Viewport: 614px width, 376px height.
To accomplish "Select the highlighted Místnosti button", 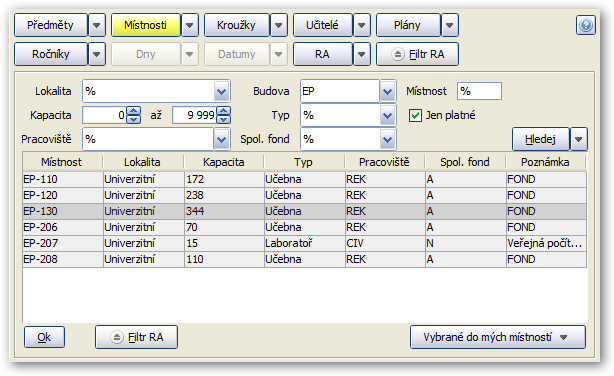I will coord(146,25).
